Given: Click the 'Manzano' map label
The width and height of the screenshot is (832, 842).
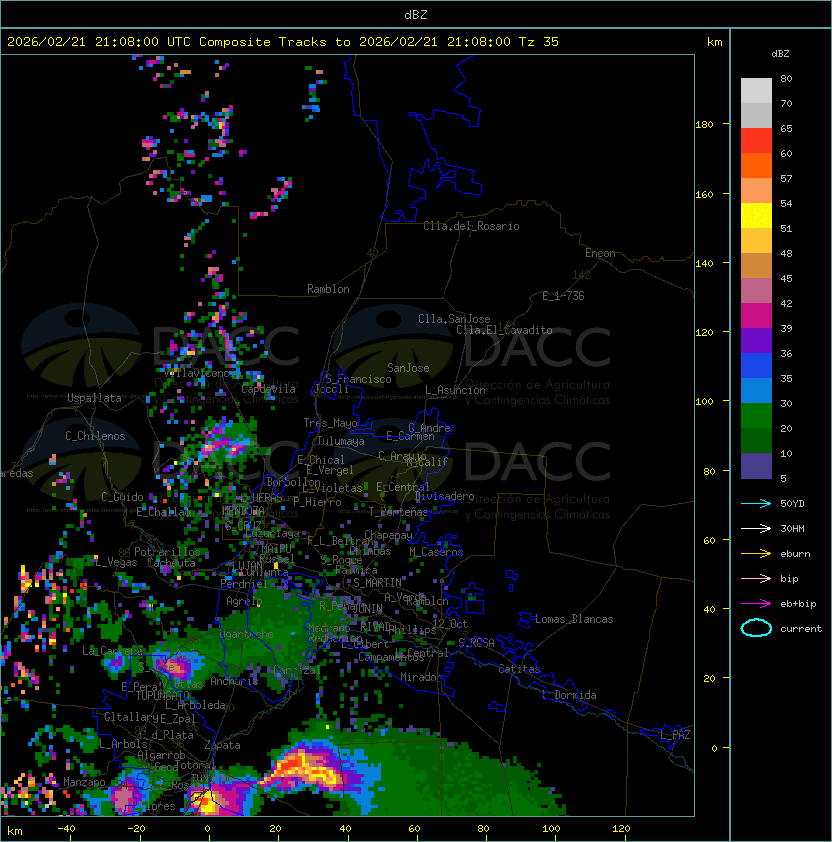Looking at the screenshot, I should coord(84,782).
